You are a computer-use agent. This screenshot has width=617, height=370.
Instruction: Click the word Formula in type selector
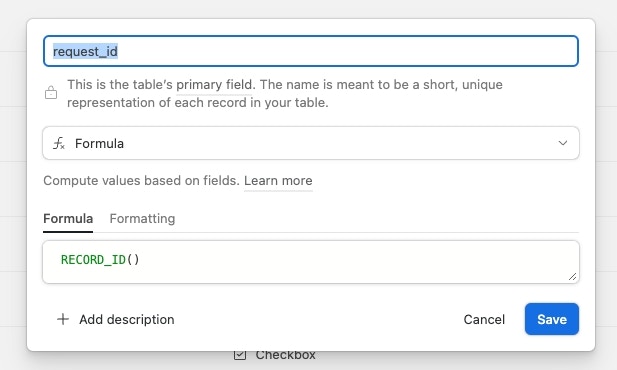(x=100, y=143)
